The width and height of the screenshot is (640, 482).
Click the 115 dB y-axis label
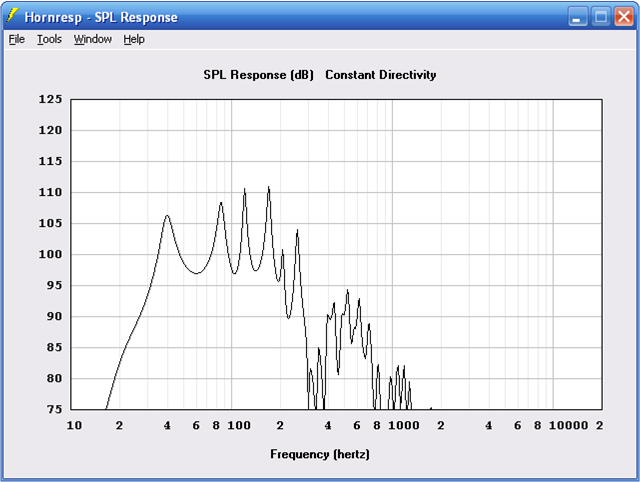click(50, 161)
